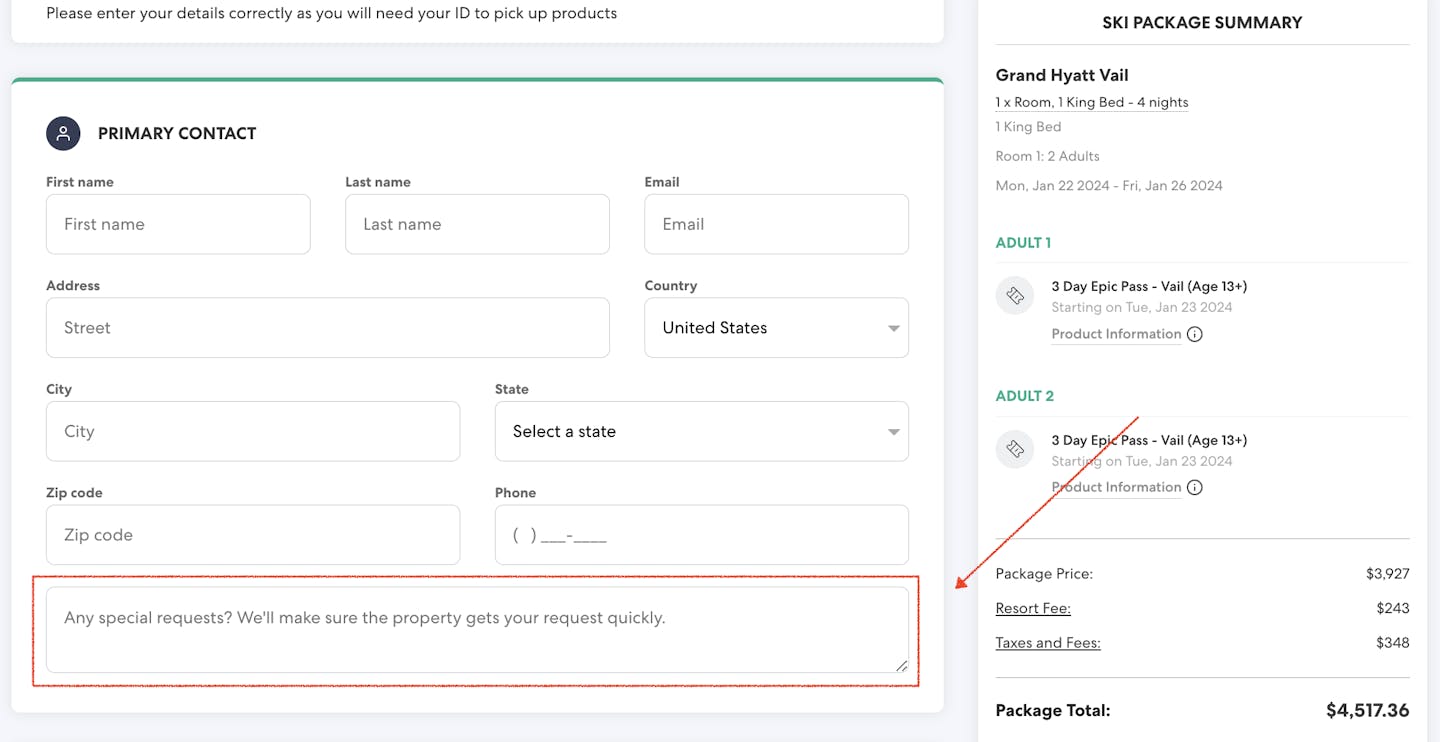Click the room details link for King Bed
Screen dimensions: 1440x742
point(1091,102)
